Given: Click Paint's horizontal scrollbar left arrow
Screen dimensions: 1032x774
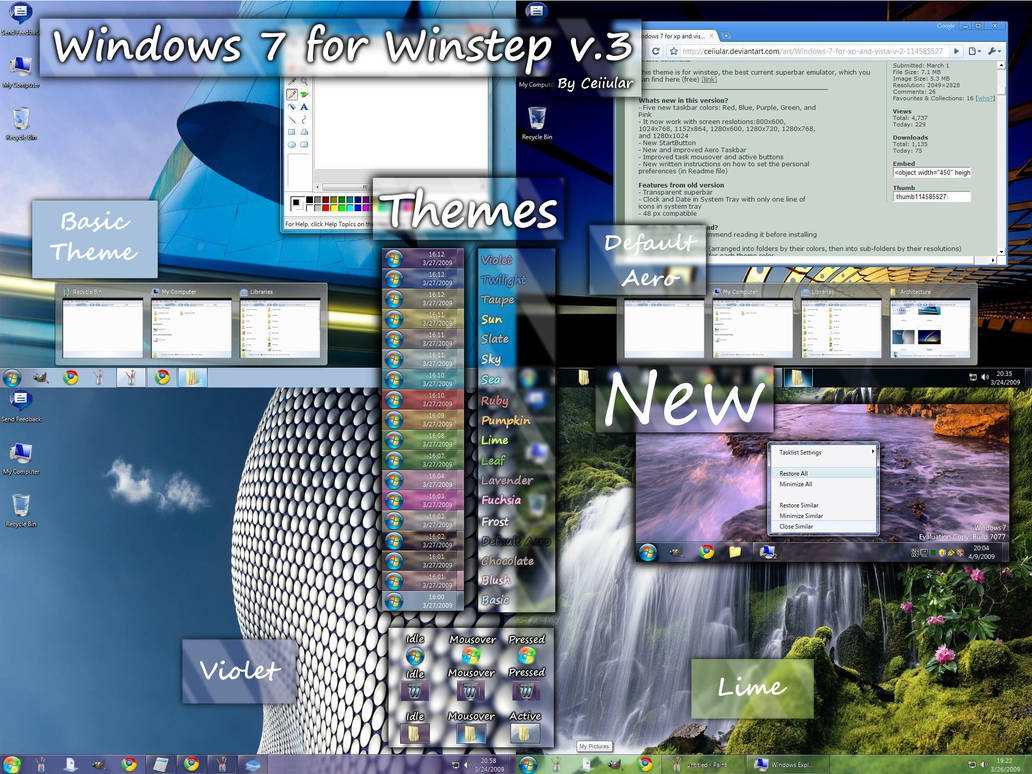Looking at the screenshot, I should (317, 187).
